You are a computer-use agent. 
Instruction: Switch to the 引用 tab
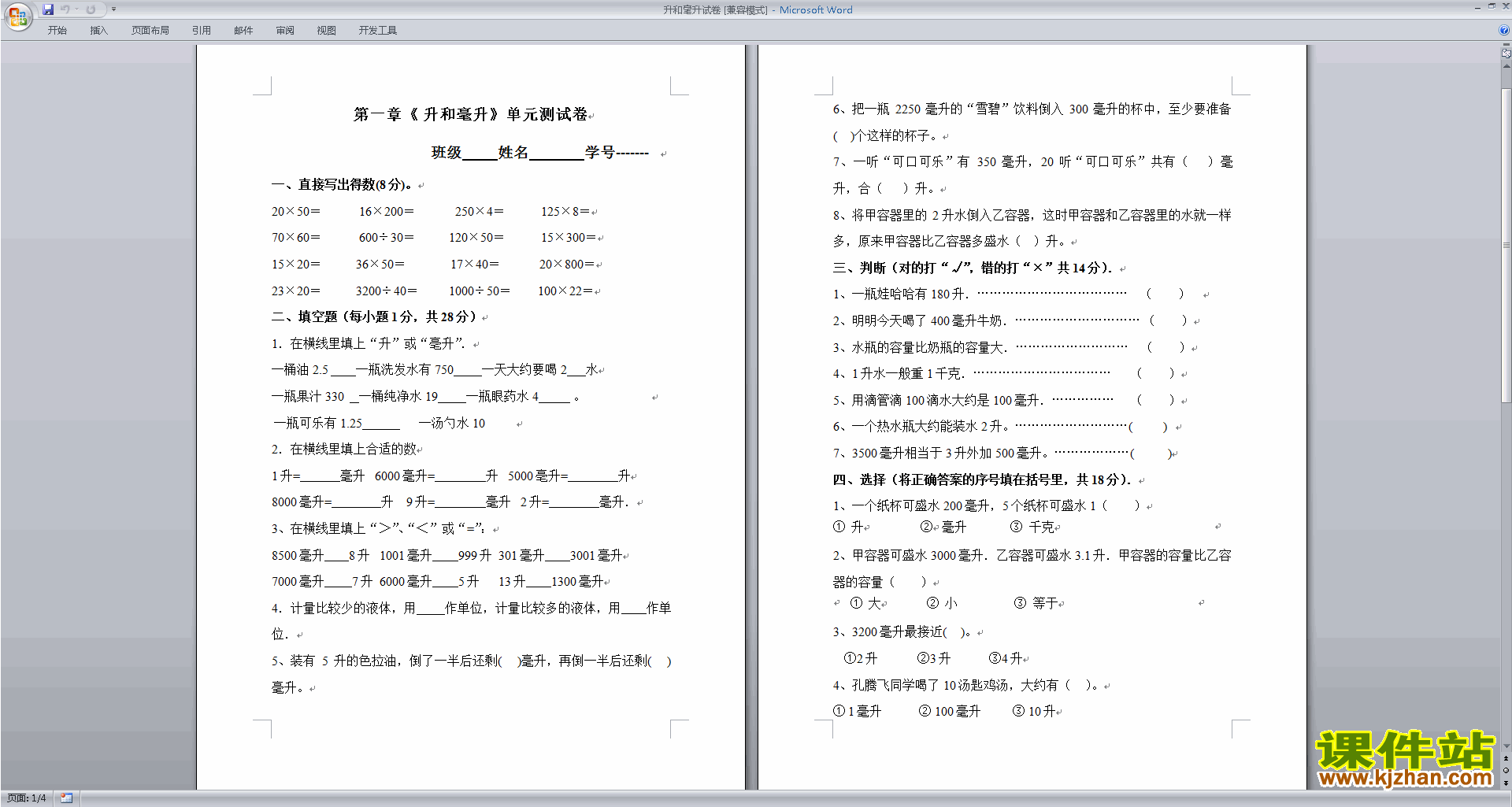pos(201,30)
